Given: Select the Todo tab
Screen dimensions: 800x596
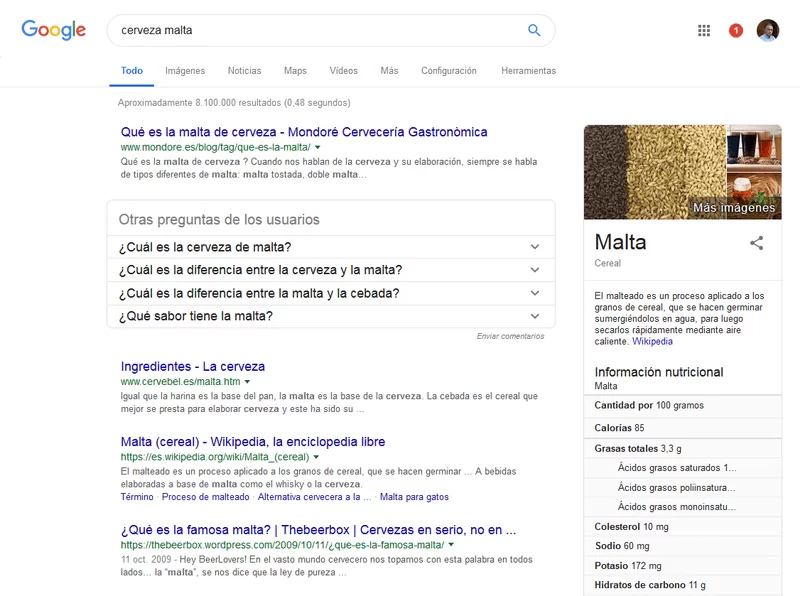Looking at the screenshot, I should [x=132, y=70].
